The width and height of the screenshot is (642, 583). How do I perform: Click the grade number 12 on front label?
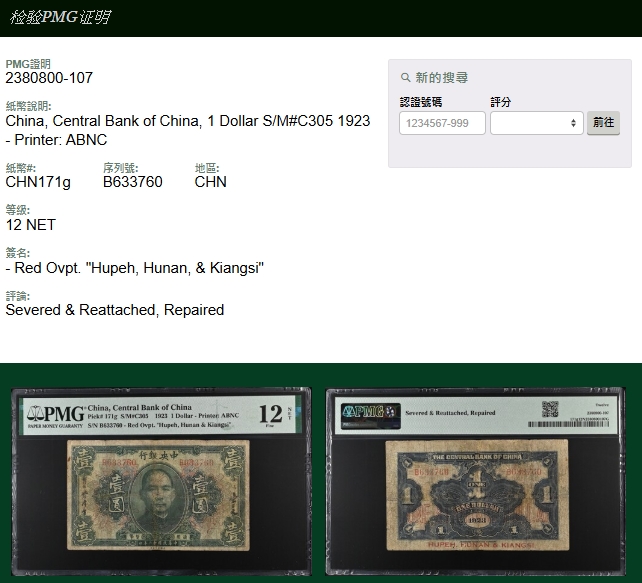pyautogui.click(x=270, y=413)
